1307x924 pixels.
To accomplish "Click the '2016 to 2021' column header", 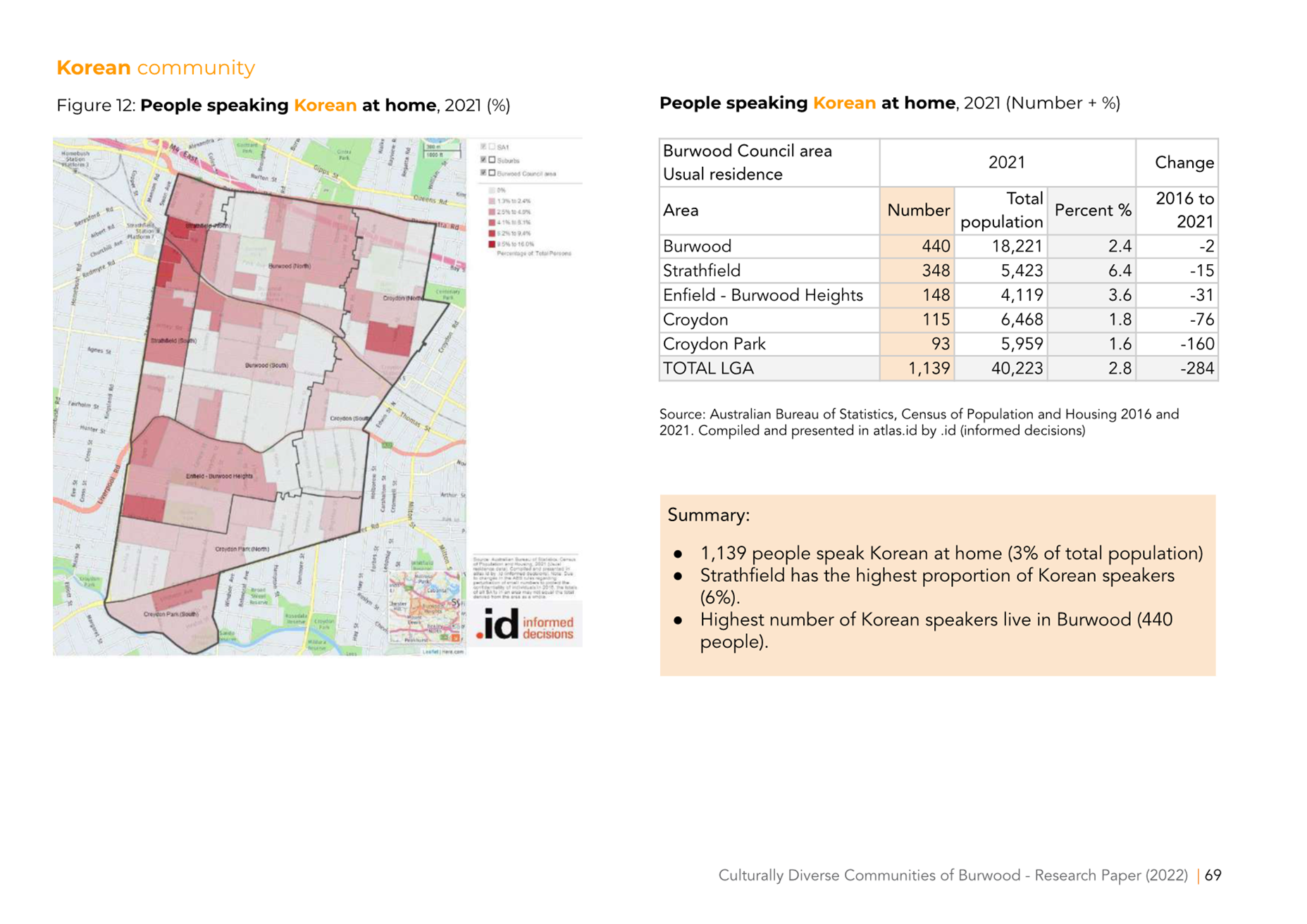I will click(x=1177, y=211).
